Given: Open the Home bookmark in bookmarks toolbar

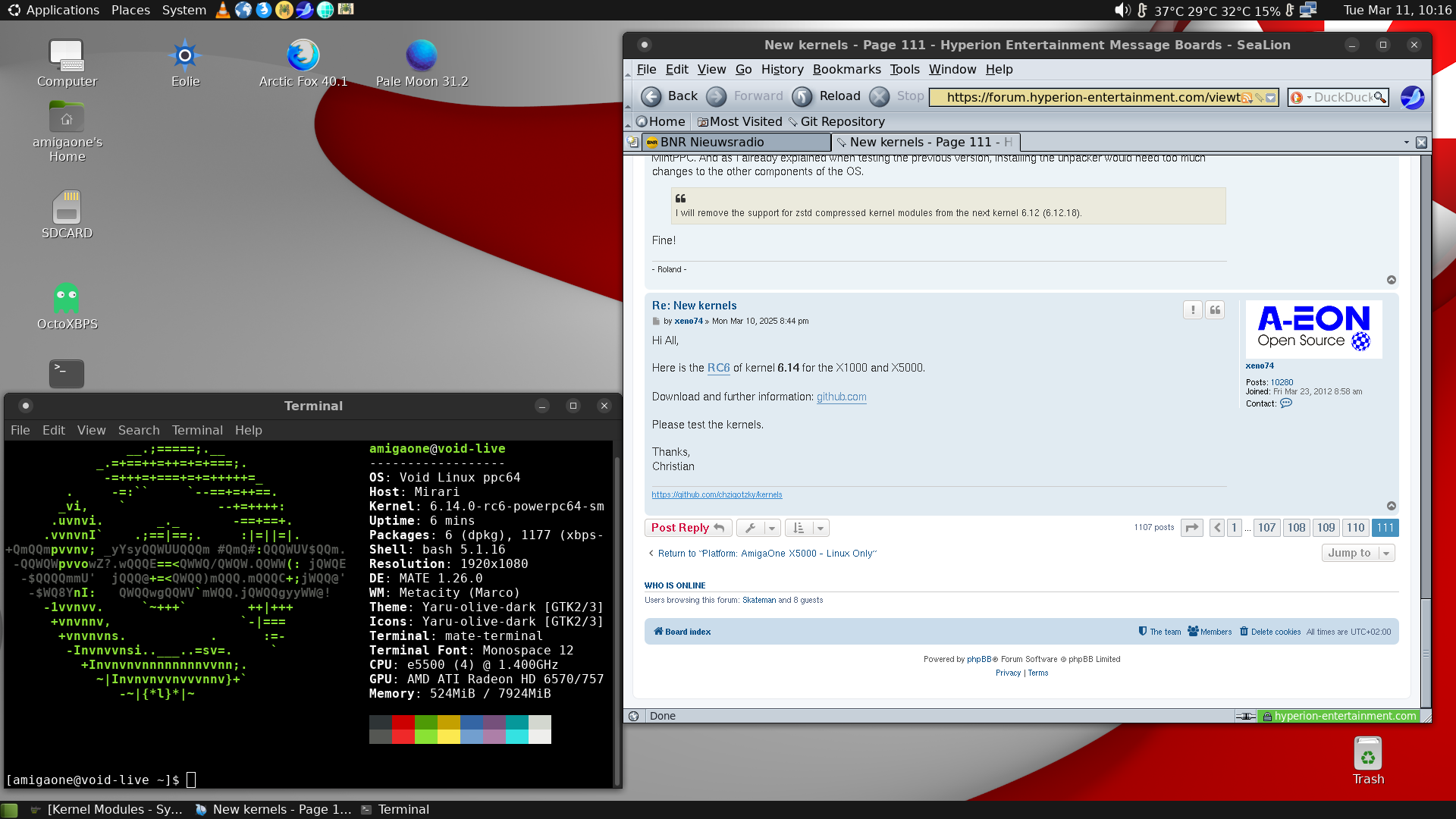Looking at the screenshot, I should coord(661,121).
